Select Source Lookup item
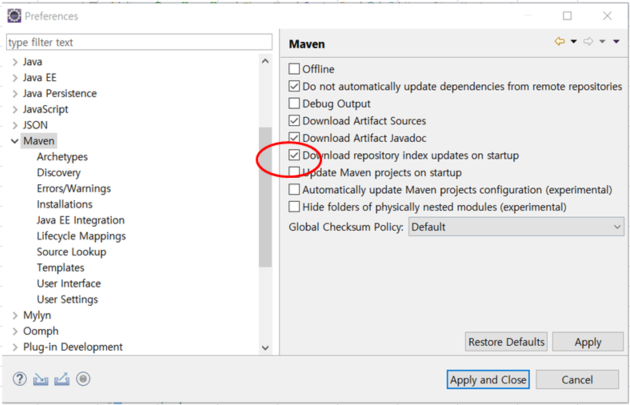Screen dimensions: 630x405 pos(72,252)
